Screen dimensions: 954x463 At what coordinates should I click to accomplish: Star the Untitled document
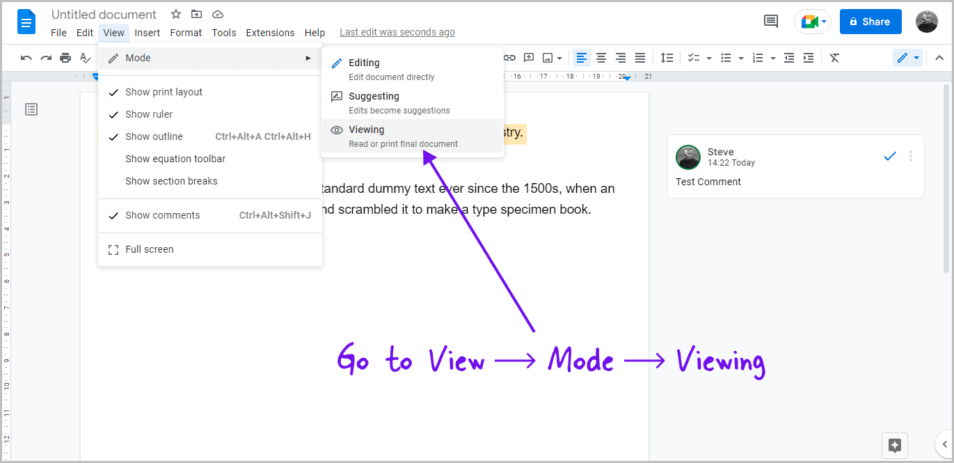[176, 14]
